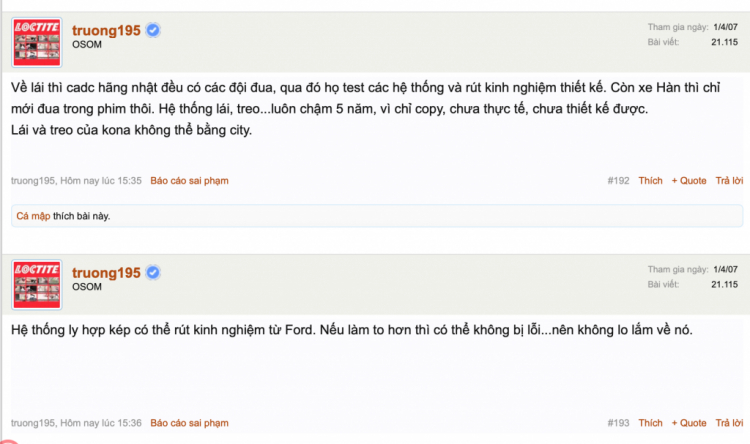
Task: Reply to post #192 via Trả lời
Action: tap(729, 181)
